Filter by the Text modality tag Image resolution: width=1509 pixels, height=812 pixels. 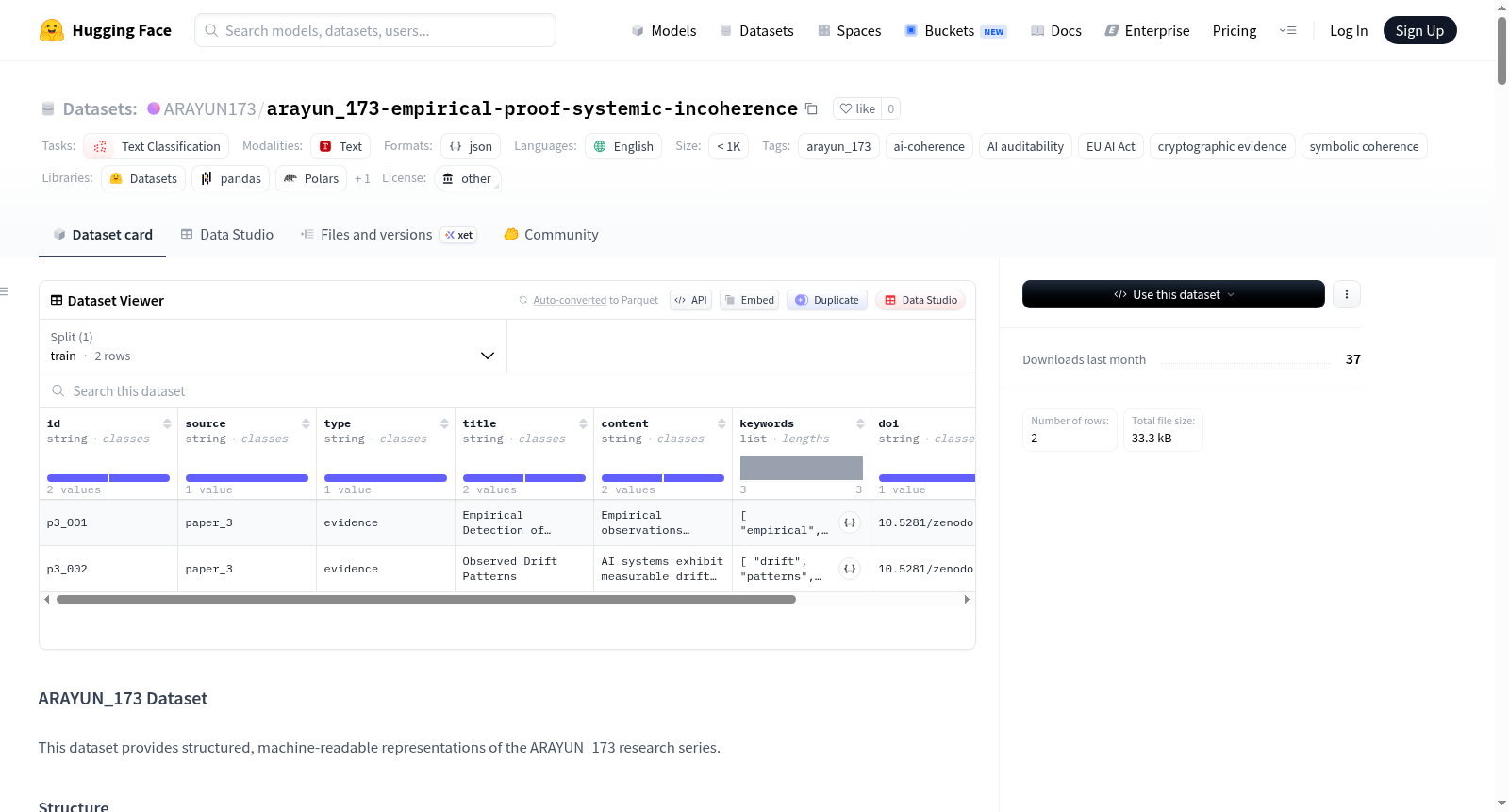click(x=340, y=146)
